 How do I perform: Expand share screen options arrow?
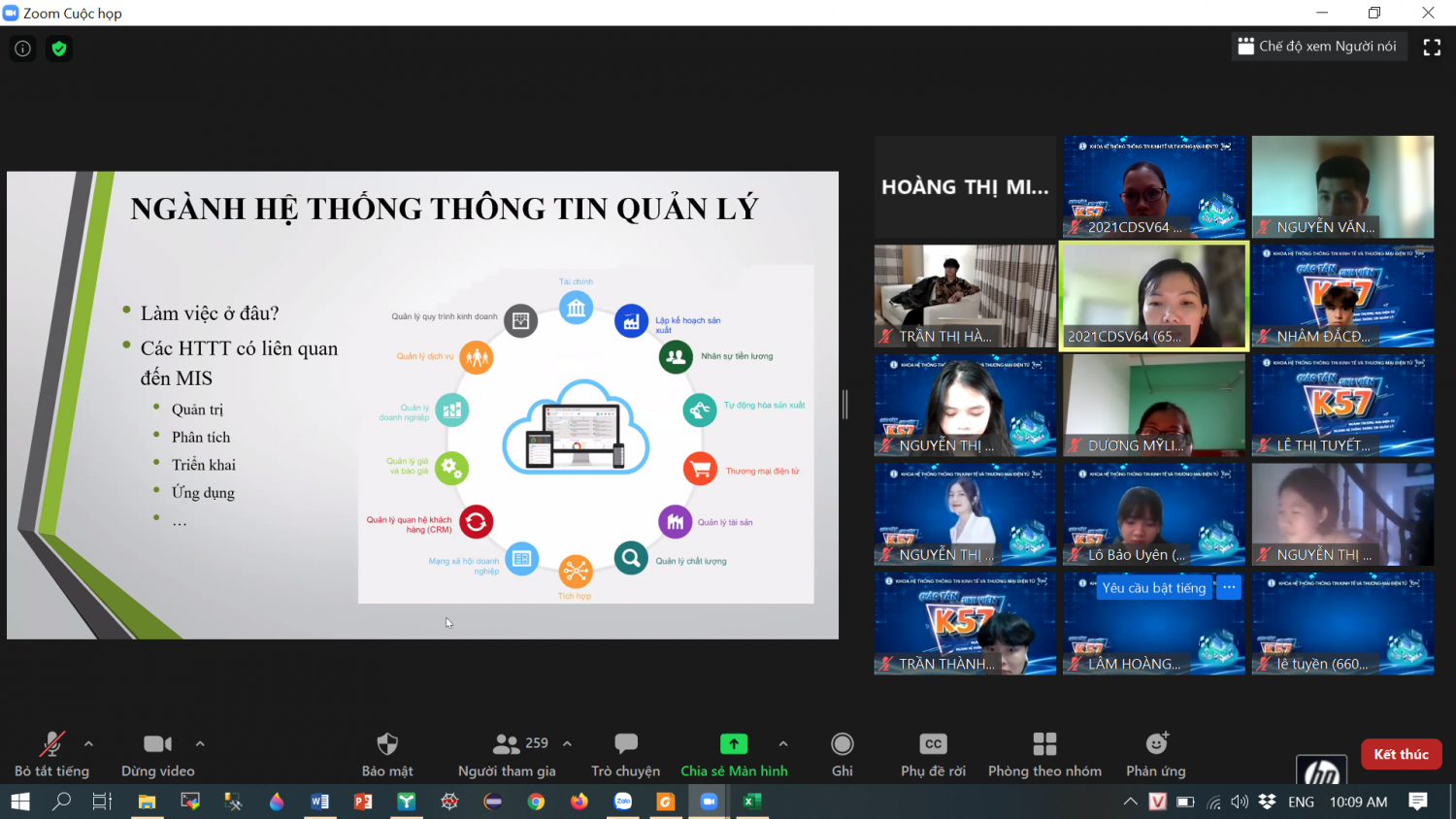[x=783, y=744]
